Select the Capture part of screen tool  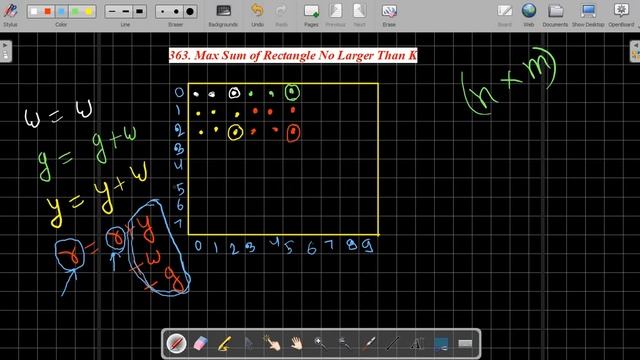pos(441,344)
